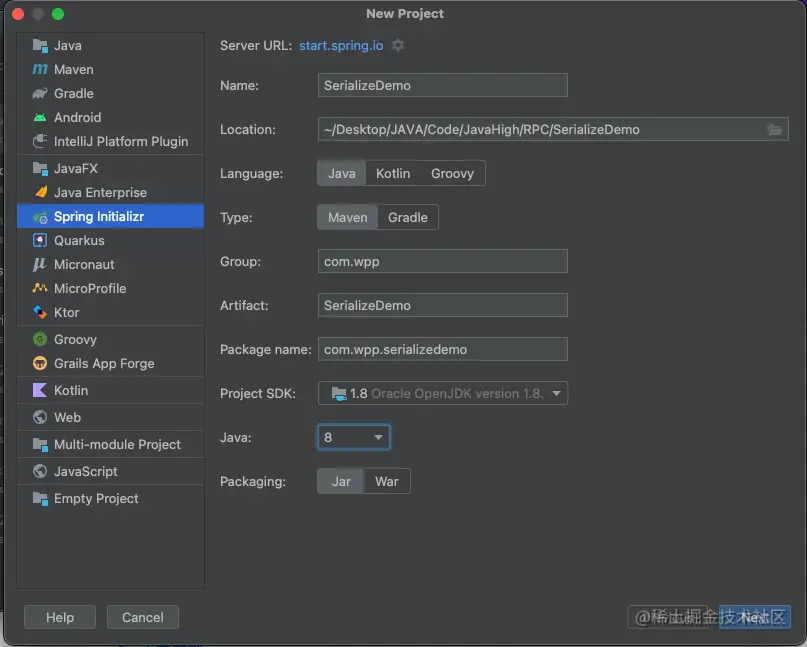Set language to Java

point(342,173)
